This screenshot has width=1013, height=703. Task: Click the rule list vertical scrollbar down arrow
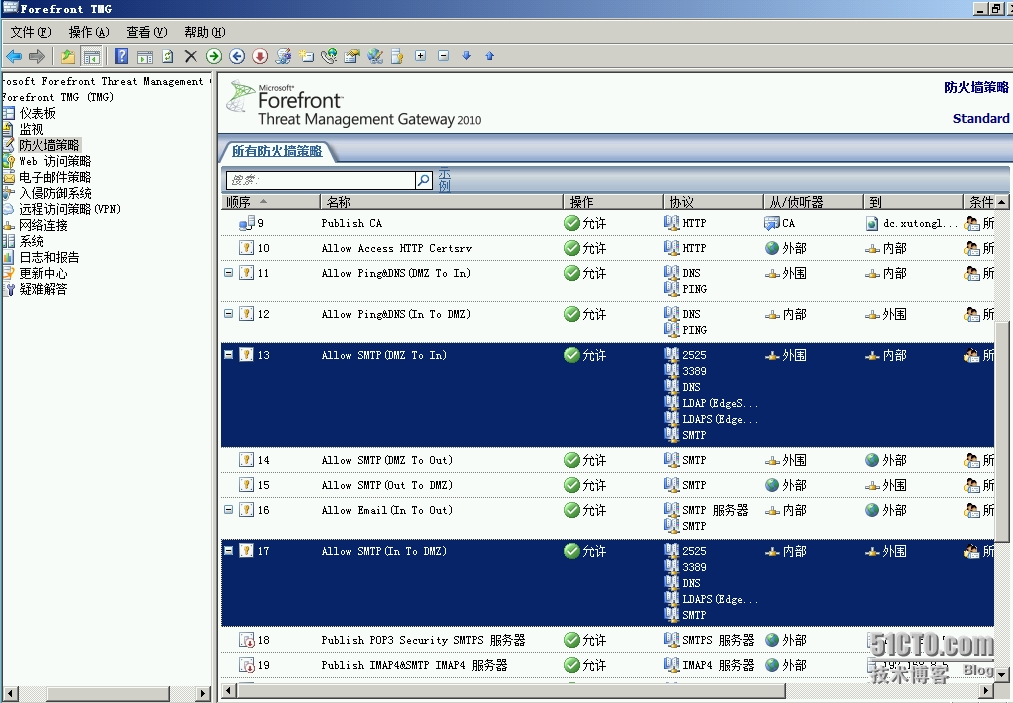coord(1001,675)
